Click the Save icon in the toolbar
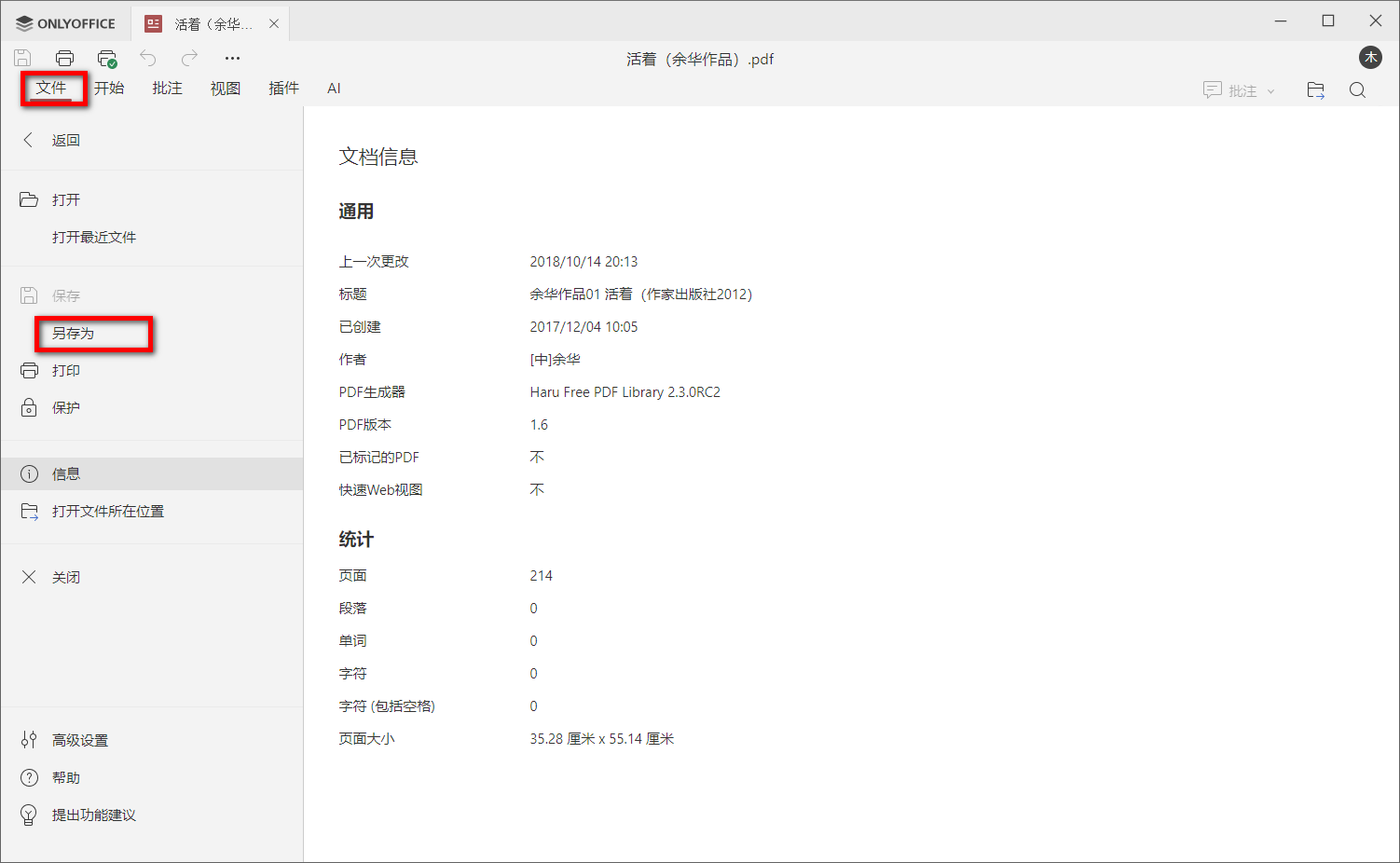 tap(21, 57)
